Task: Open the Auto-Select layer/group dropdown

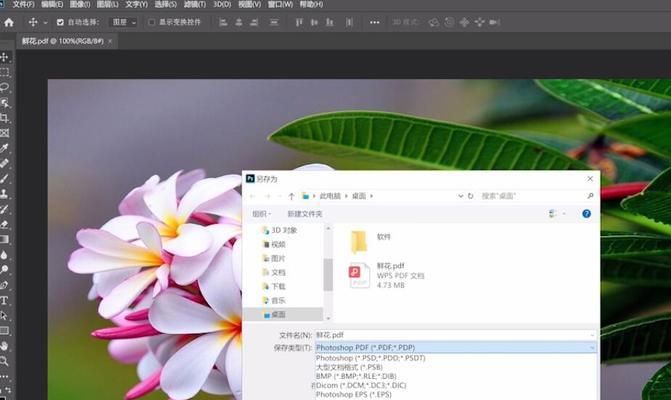Action: (x=124, y=22)
